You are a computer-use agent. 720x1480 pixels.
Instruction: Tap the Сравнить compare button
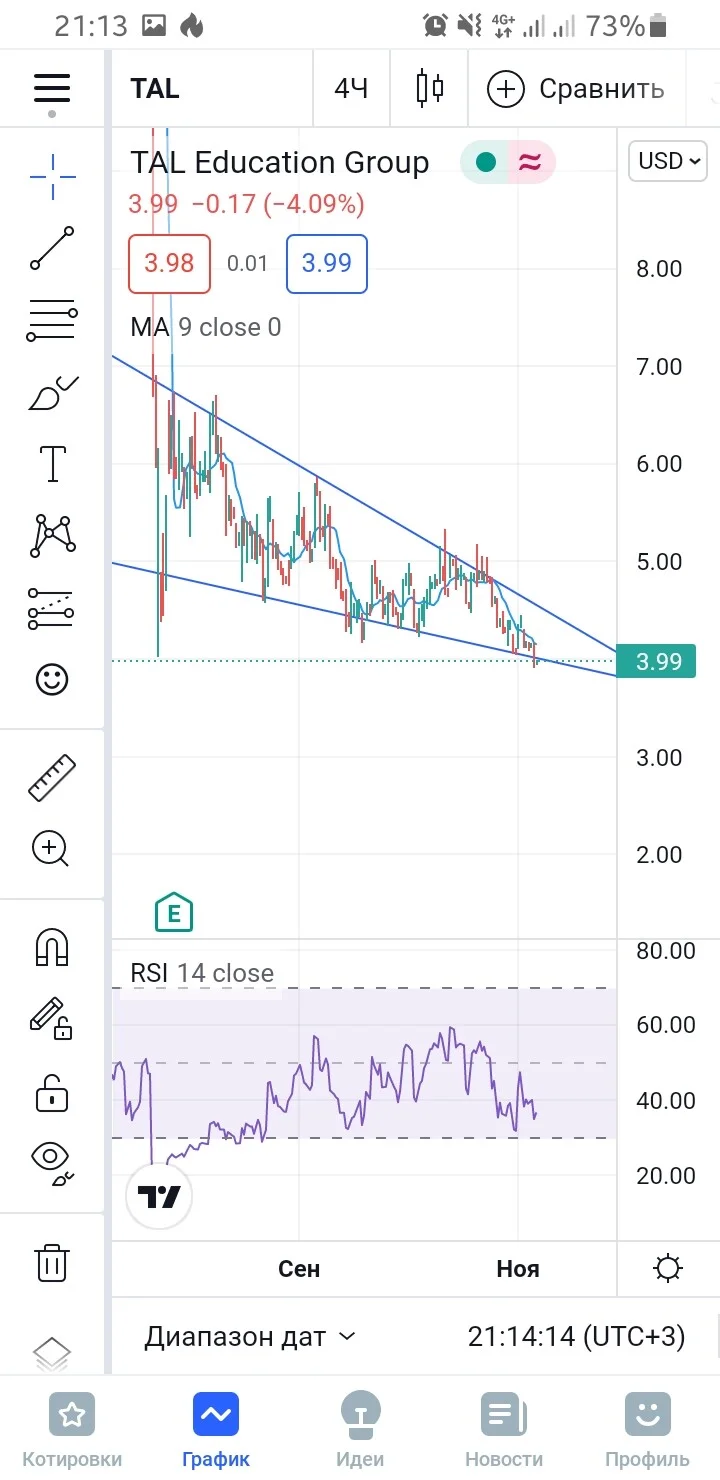coord(576,89)
